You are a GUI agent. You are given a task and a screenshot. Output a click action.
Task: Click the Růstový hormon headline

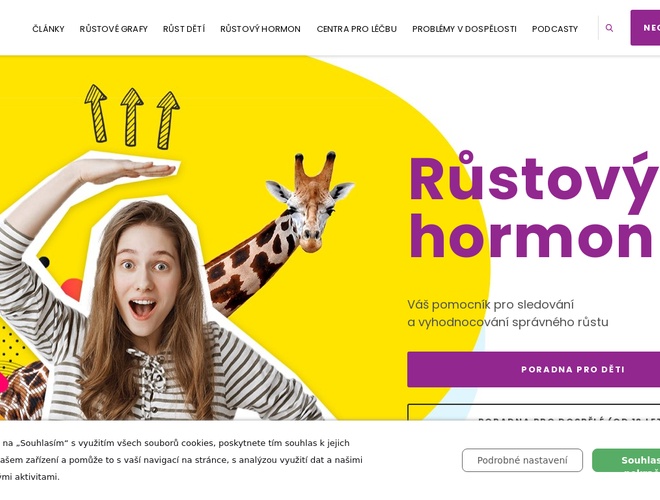[x=532, y=206]
